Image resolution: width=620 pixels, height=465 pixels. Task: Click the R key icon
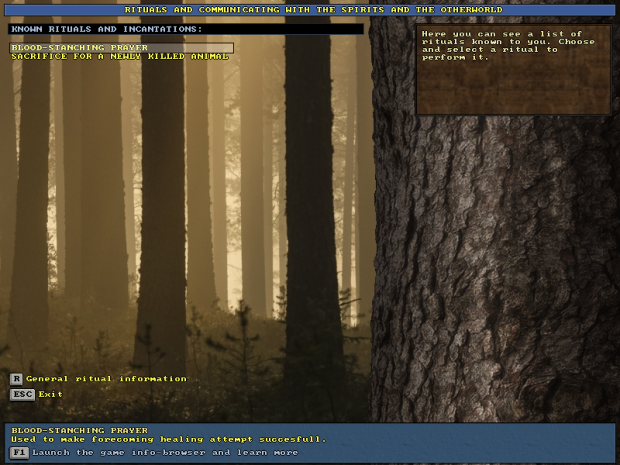[16, 379]
